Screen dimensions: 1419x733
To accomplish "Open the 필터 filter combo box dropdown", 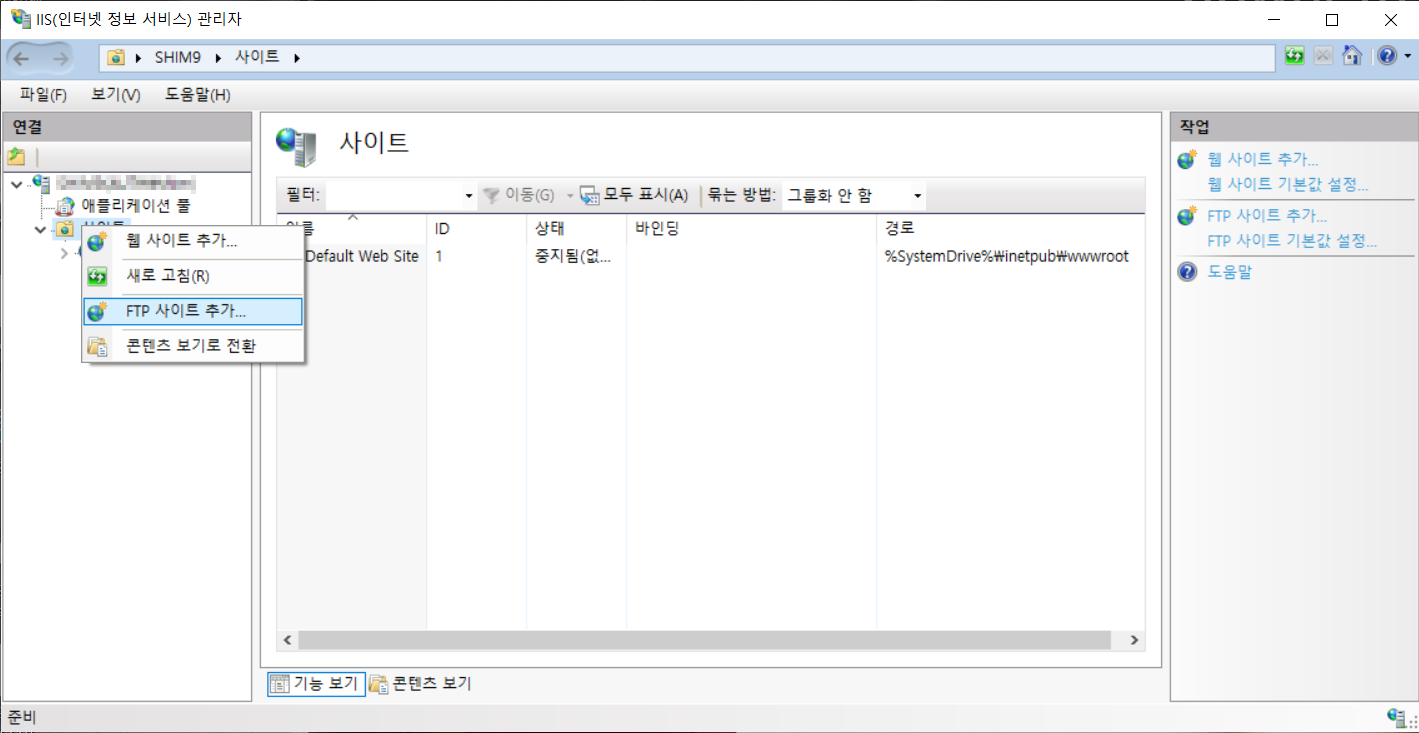I will click(x=468, y=196).
